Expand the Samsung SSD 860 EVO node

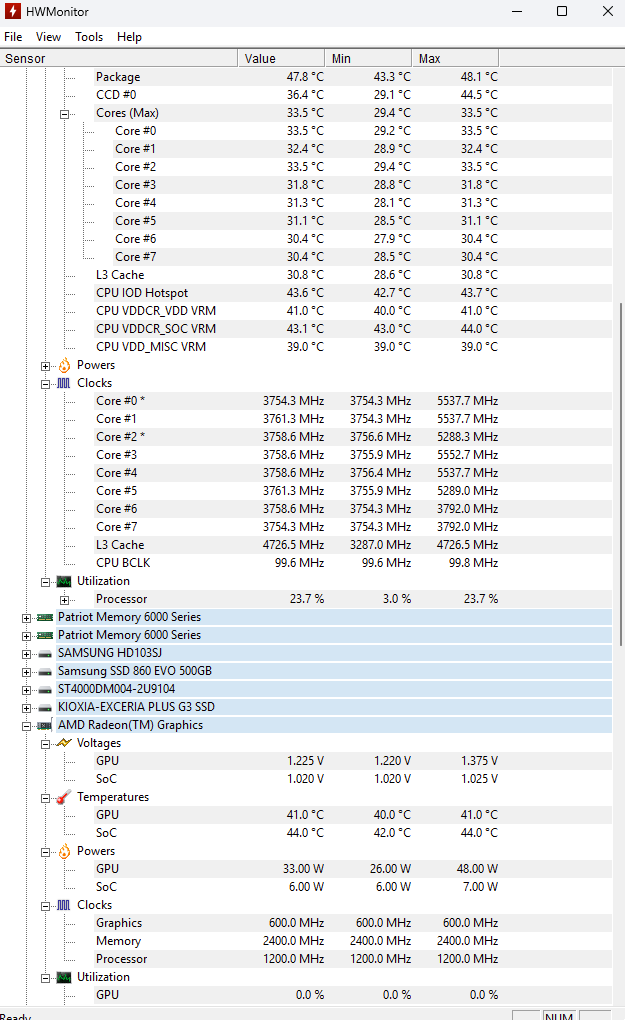tap(26, 672)
